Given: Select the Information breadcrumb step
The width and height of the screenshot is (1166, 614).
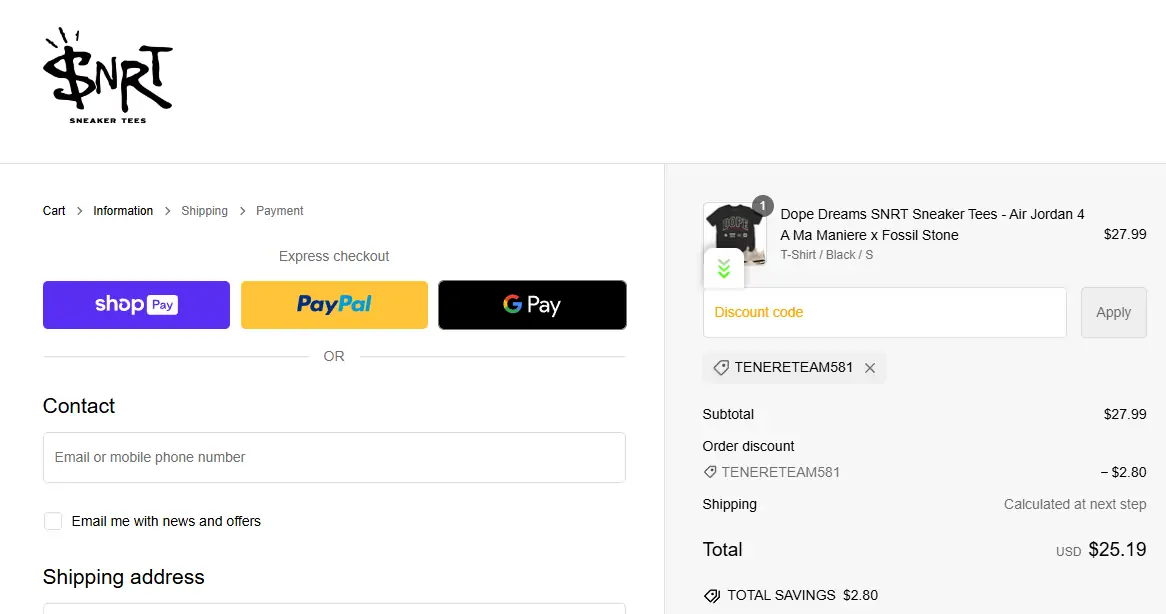Looking at the screenshot, I should (123, 211).
